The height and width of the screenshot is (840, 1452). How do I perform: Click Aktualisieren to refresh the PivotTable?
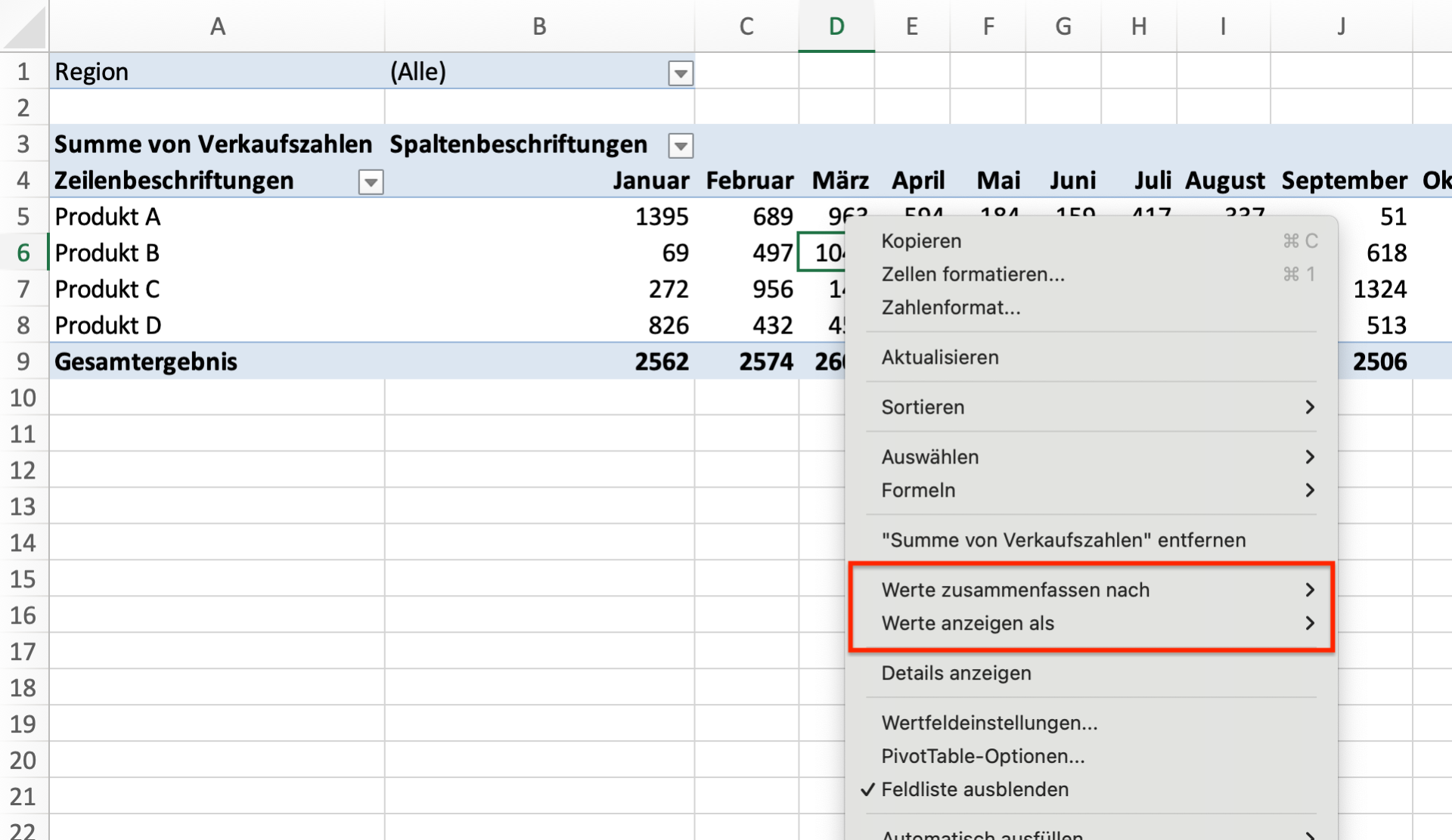(939, 357)
